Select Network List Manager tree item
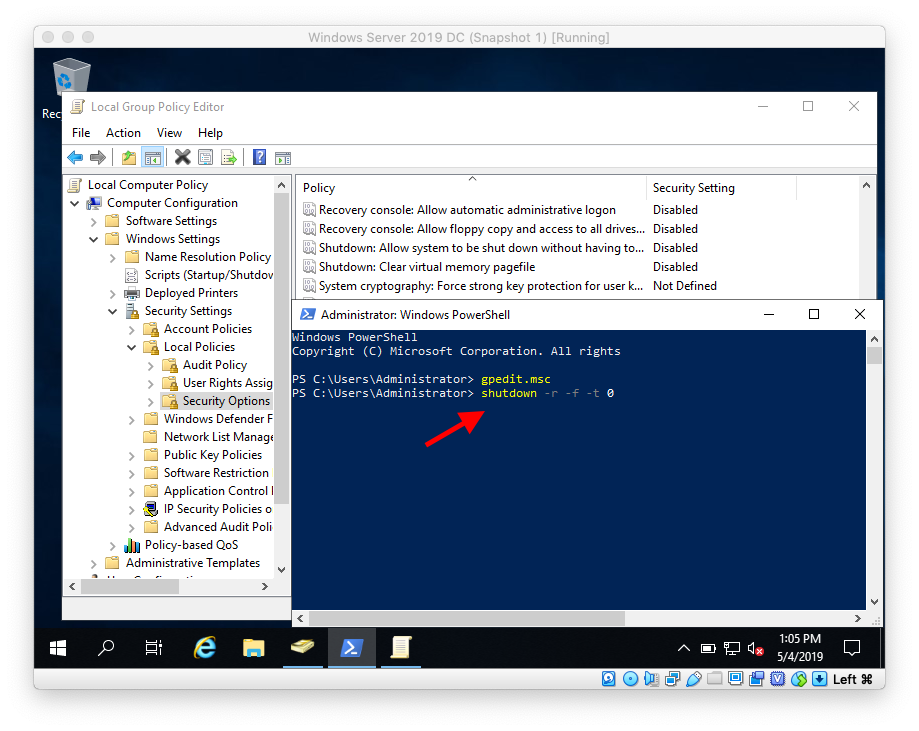The image size is (919, 731). click(x=218, y=437)
